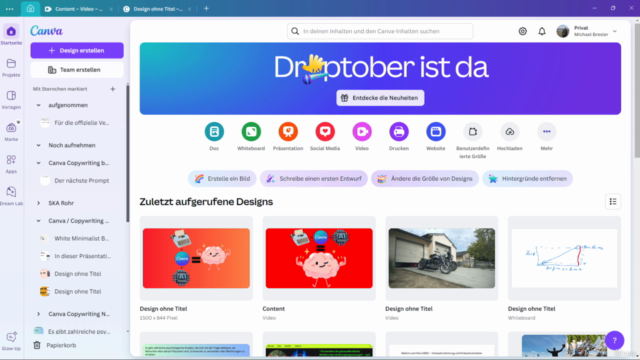Click Hintergründe entfernen chip
The width and height of the screenshot is (640, 360).
click(527, 179)
